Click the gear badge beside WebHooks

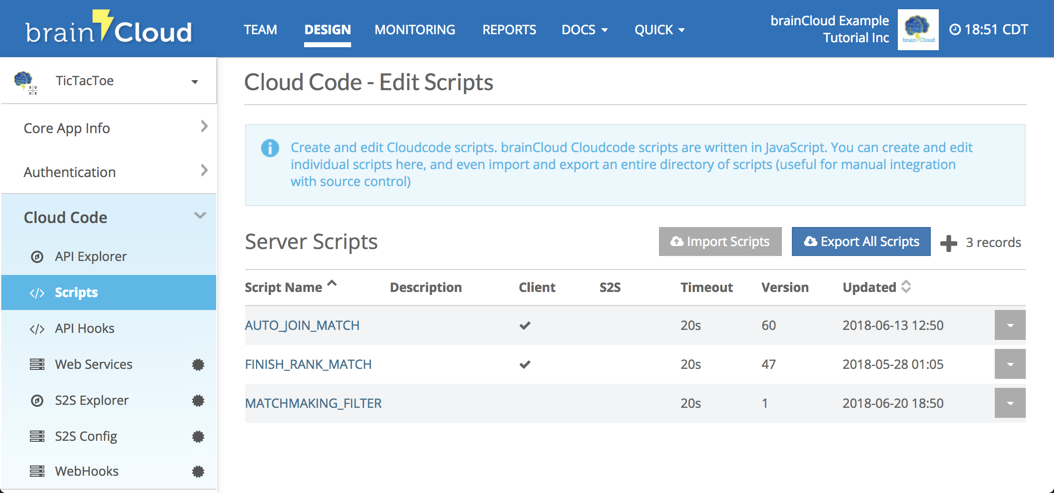pyautogui.click(x=198, y=472)
